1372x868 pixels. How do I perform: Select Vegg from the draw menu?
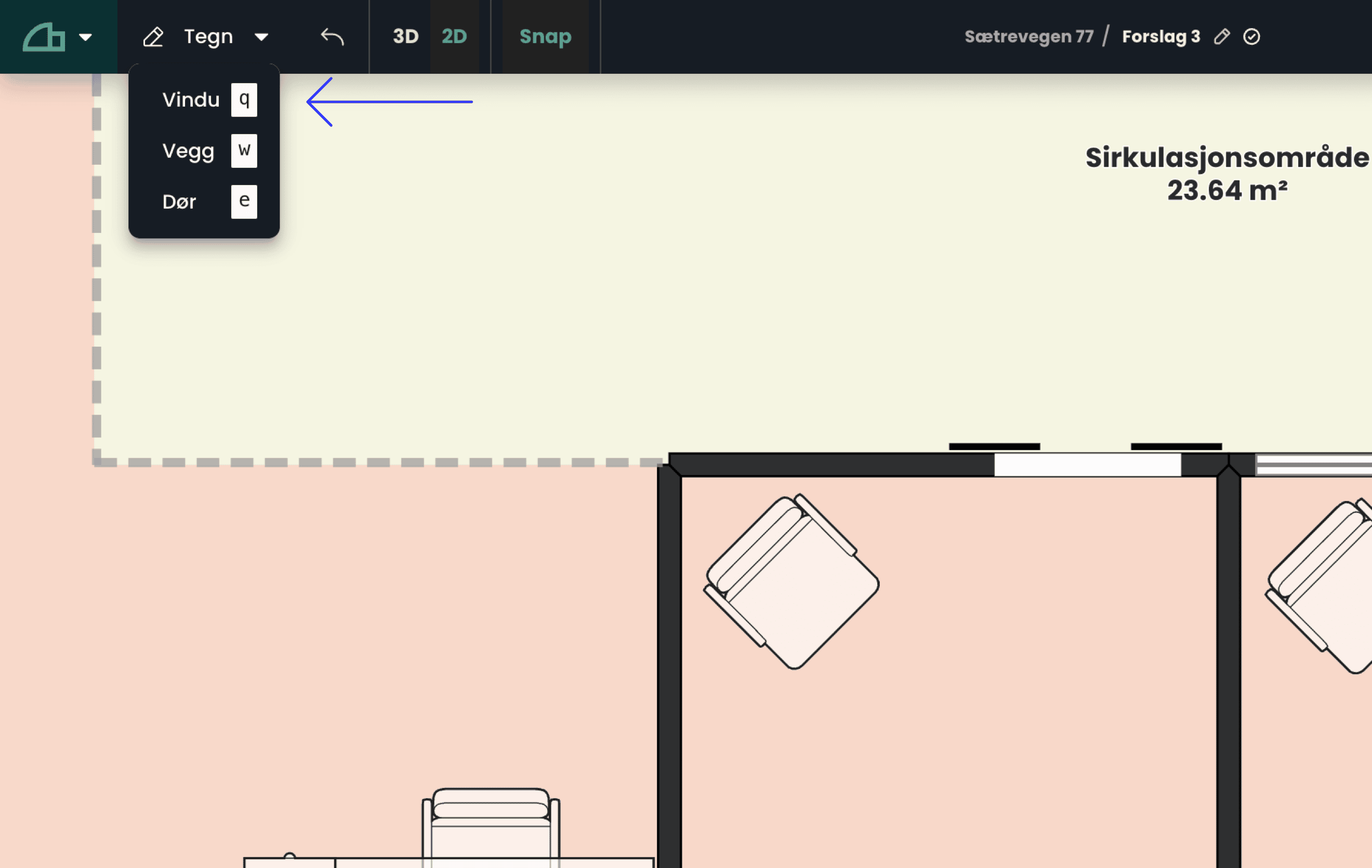pyautogui.click(x=188, y=151)
